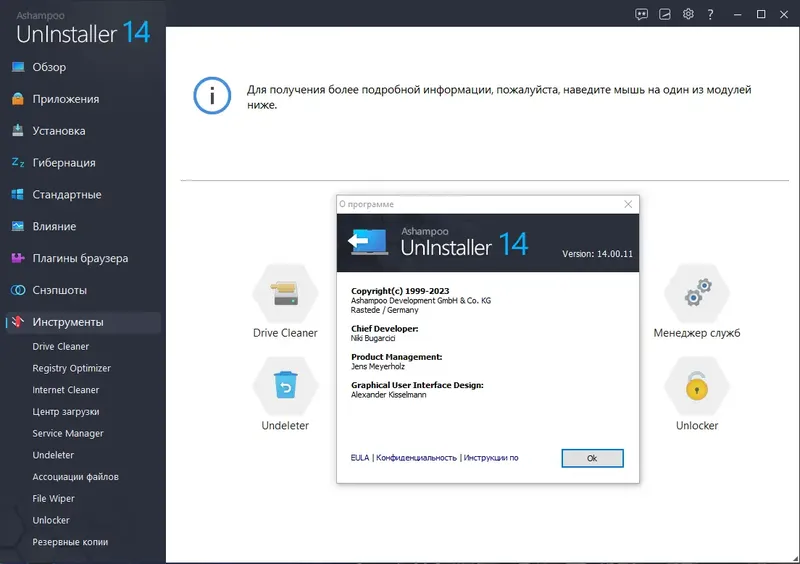Click the Ashampoo UnInstaller 14 main logo

point(83,29)
